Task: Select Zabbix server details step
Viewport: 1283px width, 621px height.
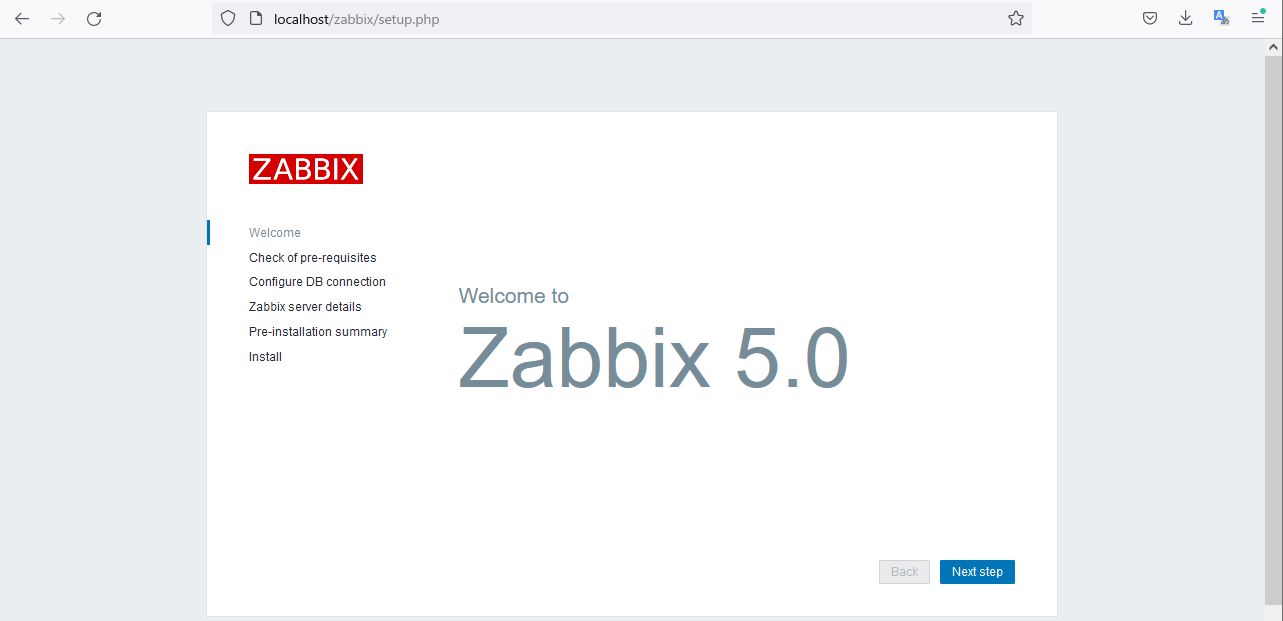Action: pyautogui.click(x=305, y=307)
